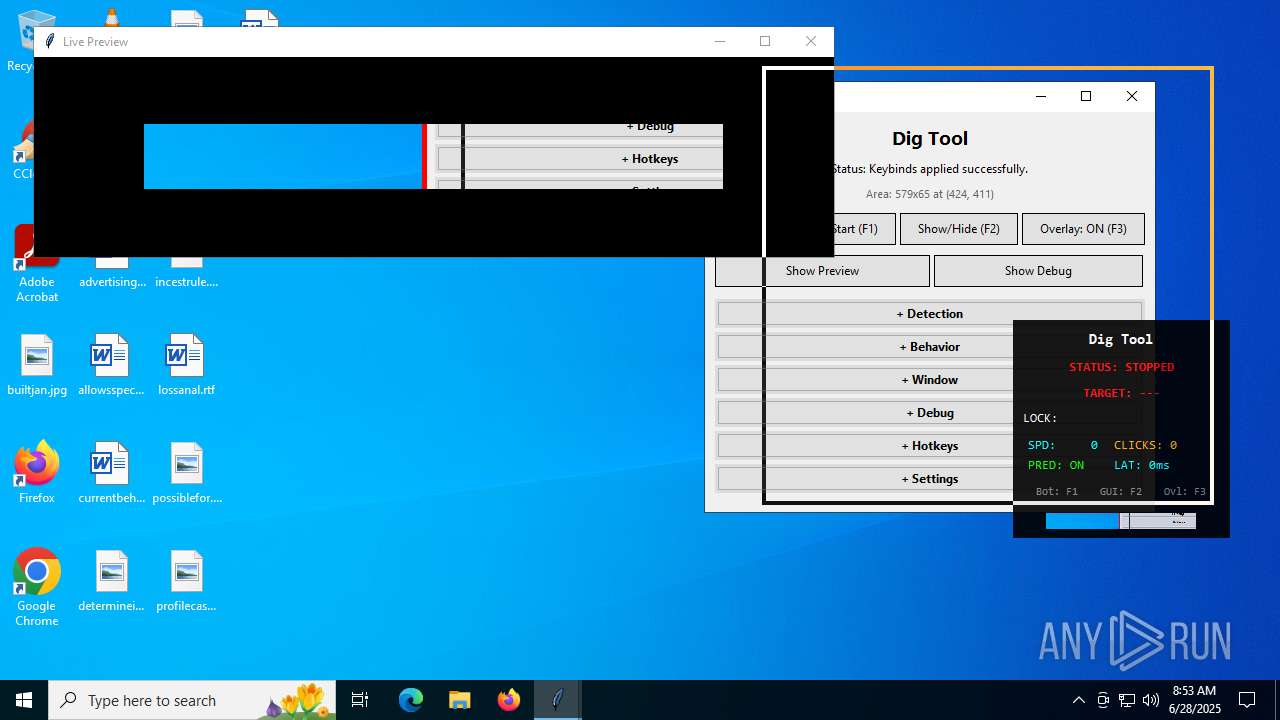This screenshot has width=1280, height=720.
Task: Click the 'Status: Keybinds applied successfully.' text
Action: 929,169
